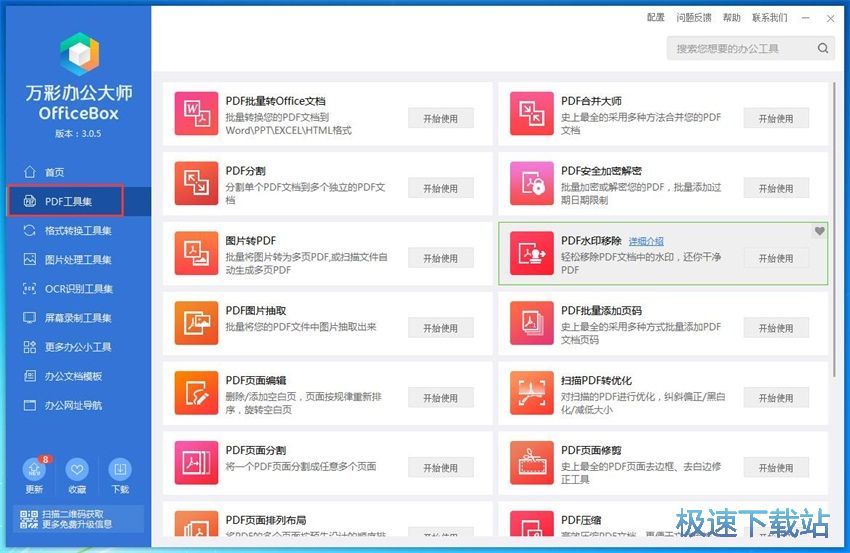Viewport: 850px width, 553px height.
Task: Click 开始使用 for PDF水印移除
Action: [776, 258]
